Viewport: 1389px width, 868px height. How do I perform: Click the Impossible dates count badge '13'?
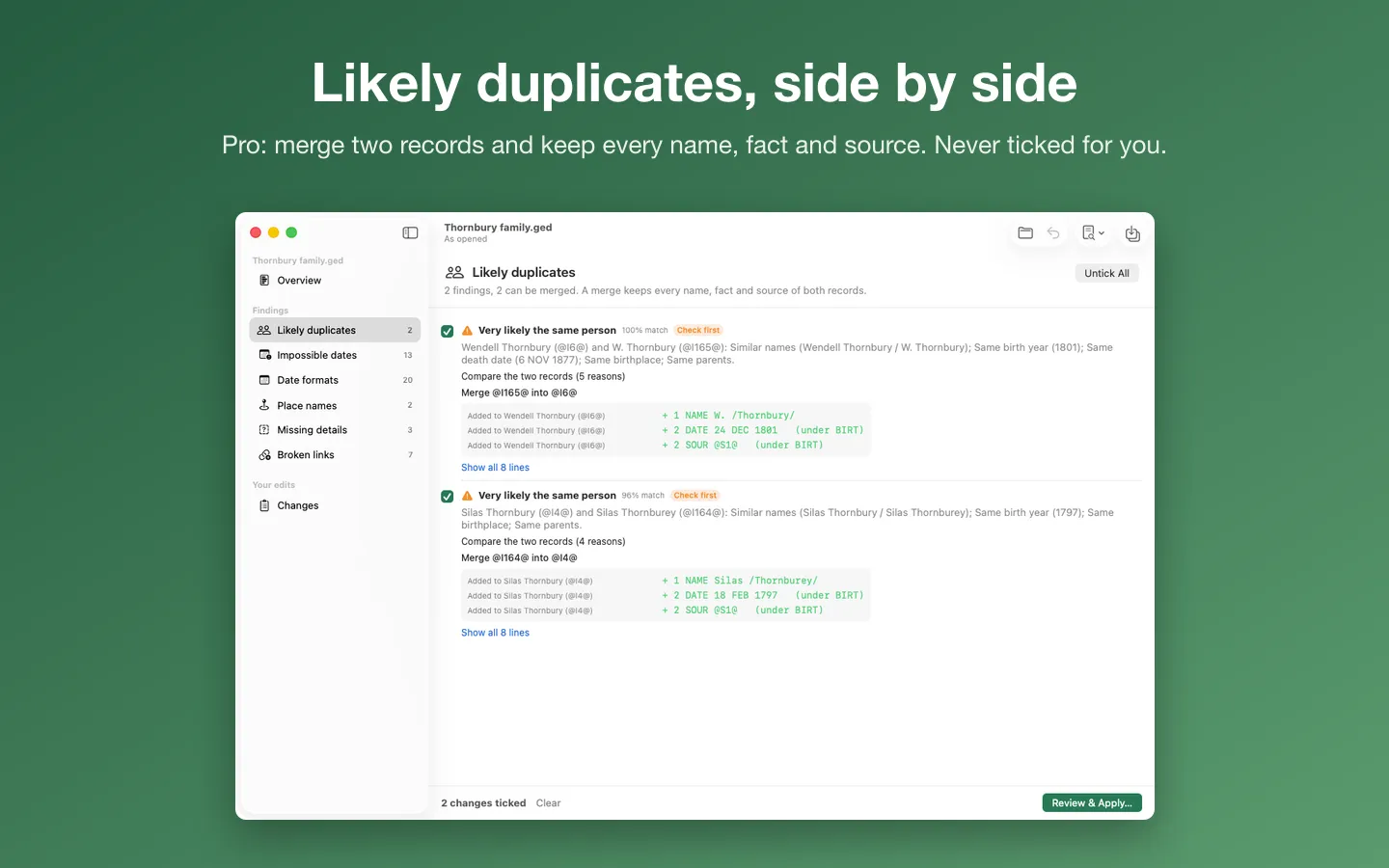(408, 355)
